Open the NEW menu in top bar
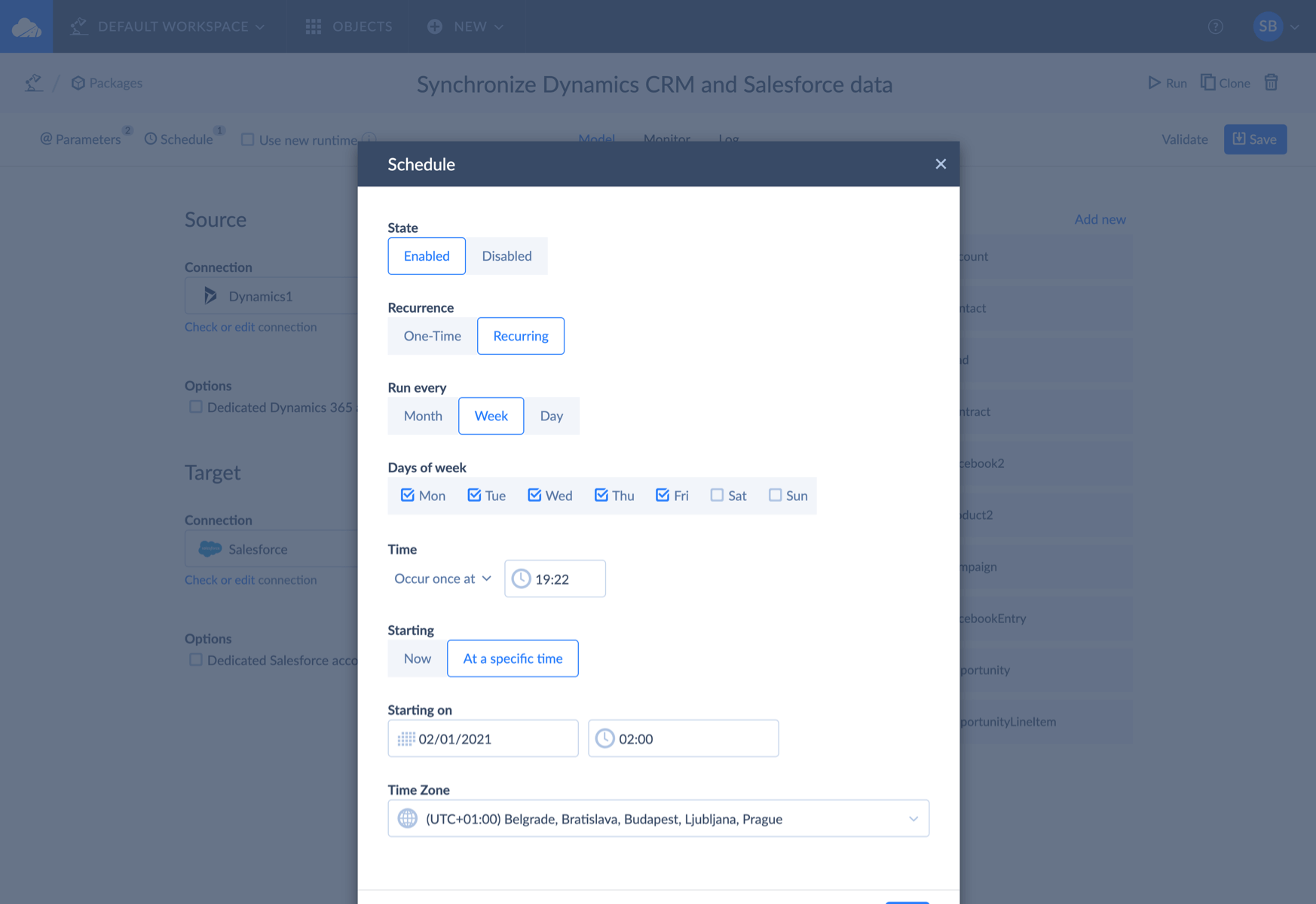This screenshot has height=904, width=1316. (x=464, y=26)
